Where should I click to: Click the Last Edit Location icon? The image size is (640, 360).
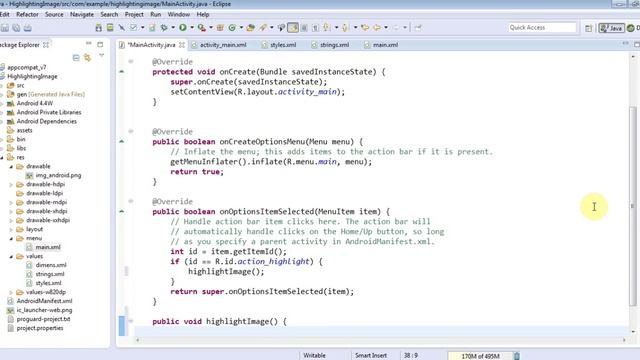coord(364,28)
